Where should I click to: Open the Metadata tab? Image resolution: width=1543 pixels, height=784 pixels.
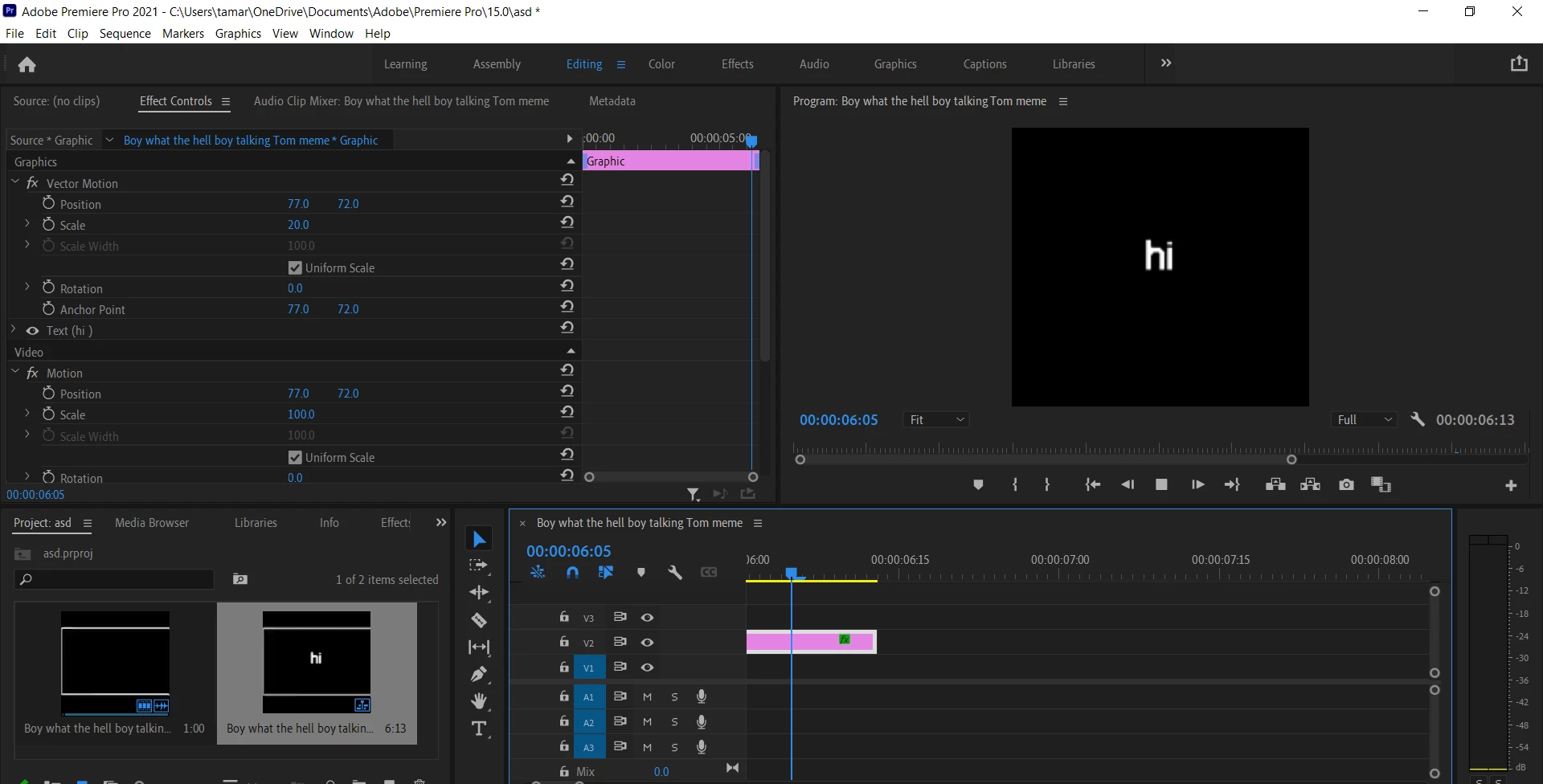tap(612, 101)
